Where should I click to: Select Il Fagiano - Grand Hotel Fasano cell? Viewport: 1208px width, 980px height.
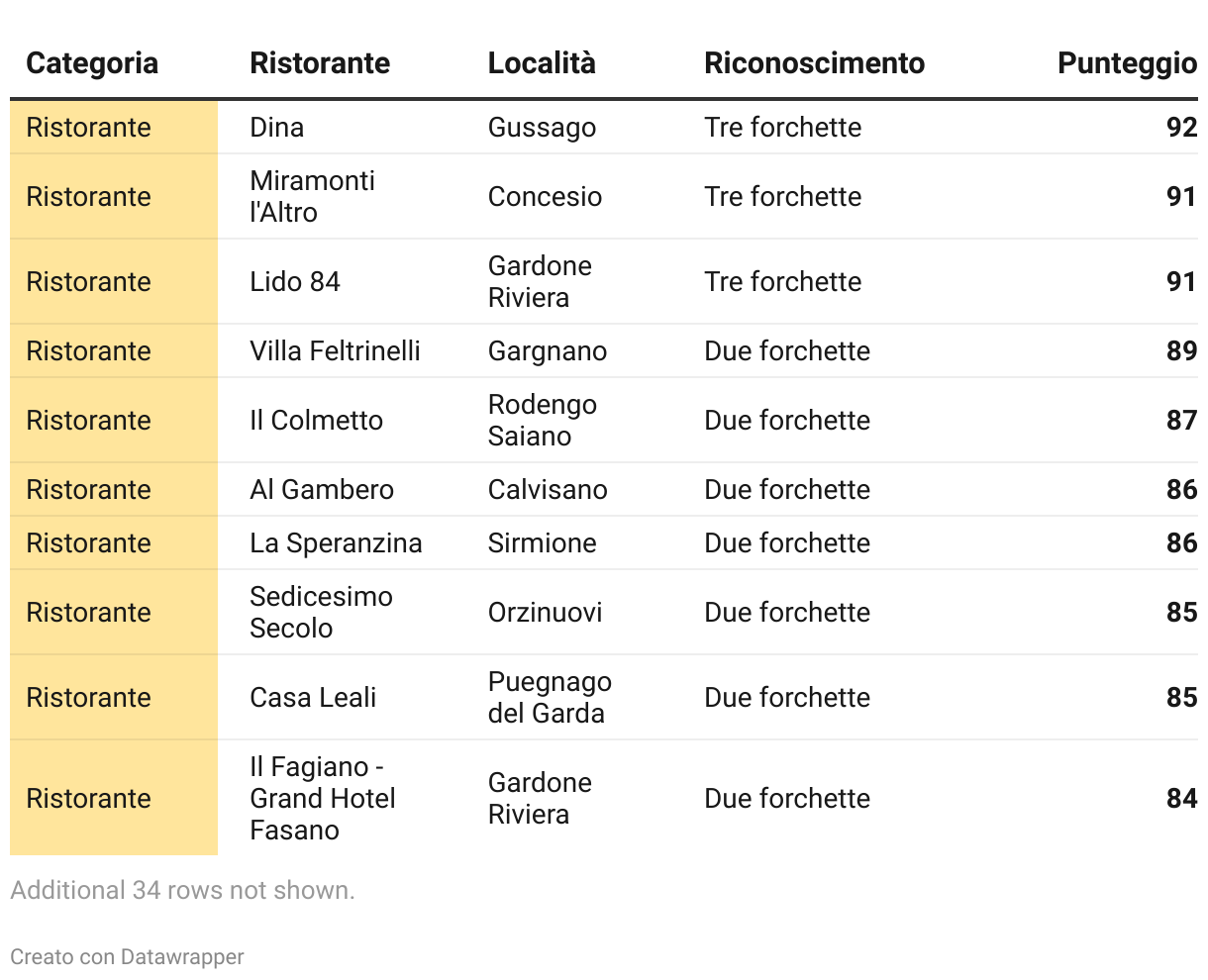tap(322, 798)
